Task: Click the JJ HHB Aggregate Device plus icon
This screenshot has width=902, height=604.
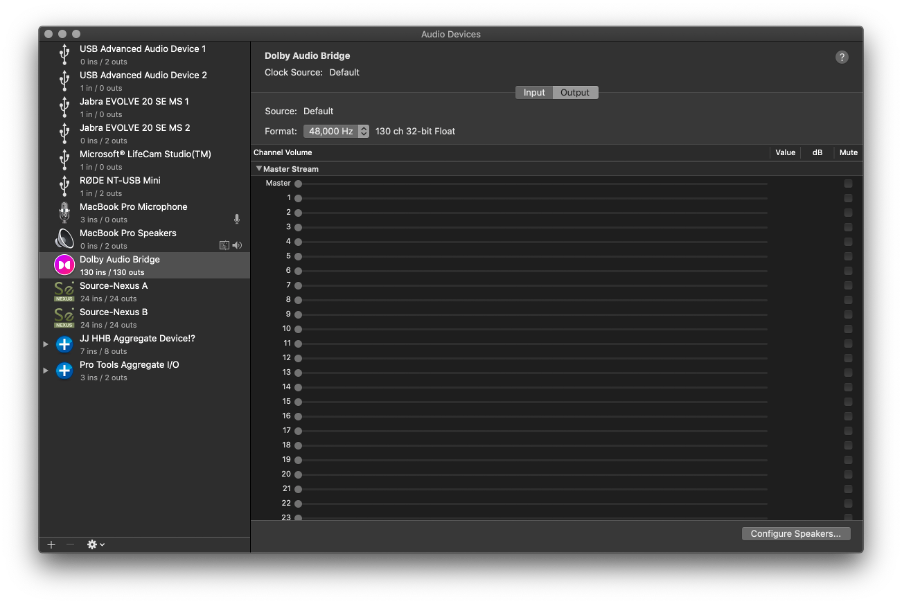Action: tap(64, 345)
